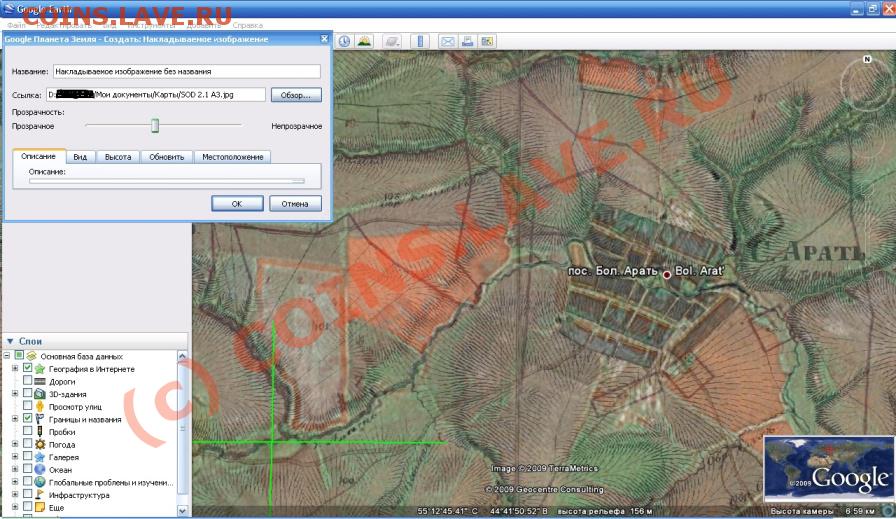Click the north compass N indicator

(867, 59)
